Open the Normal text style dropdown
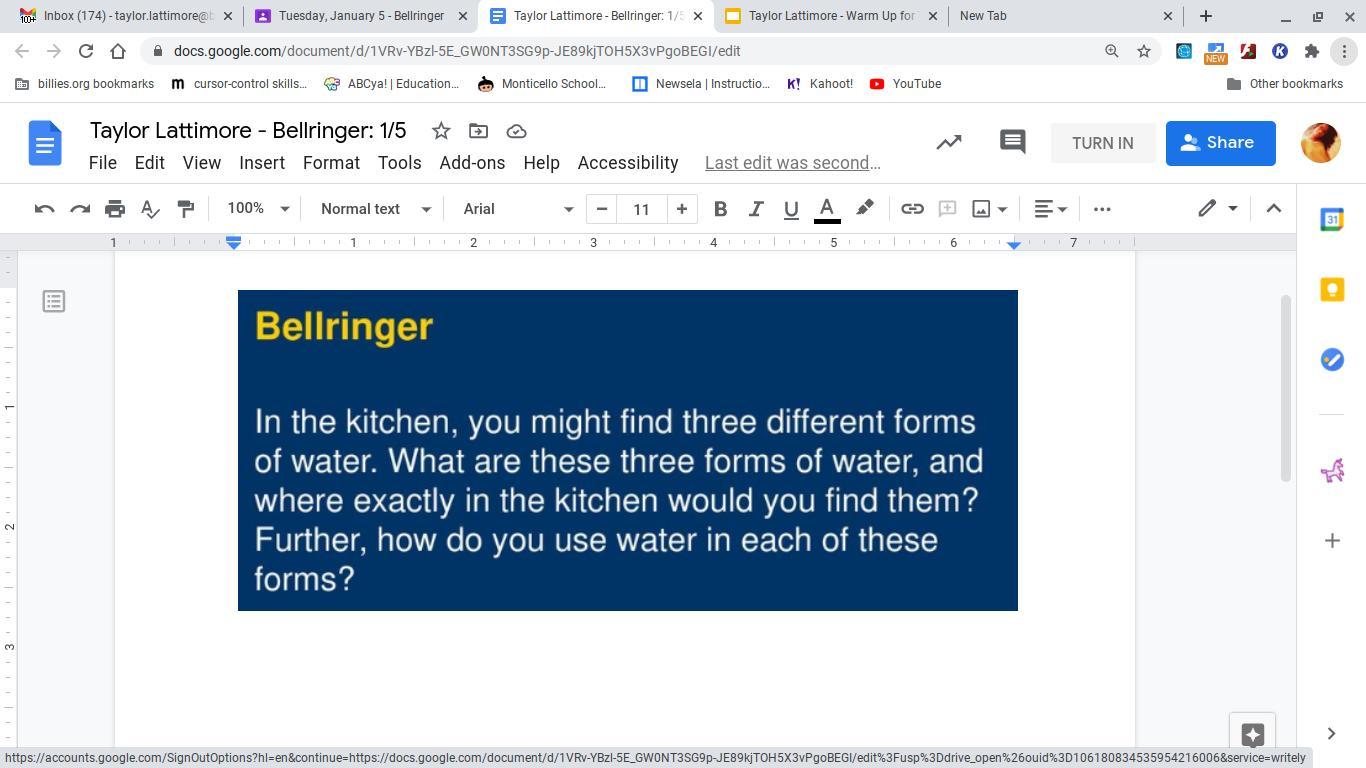The image size is (1366, 768). (375, 209)
